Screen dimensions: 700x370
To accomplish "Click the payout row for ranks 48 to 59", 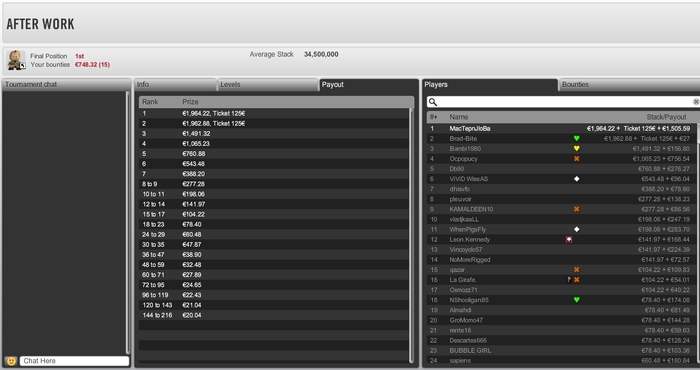I will tap(274, 265).
